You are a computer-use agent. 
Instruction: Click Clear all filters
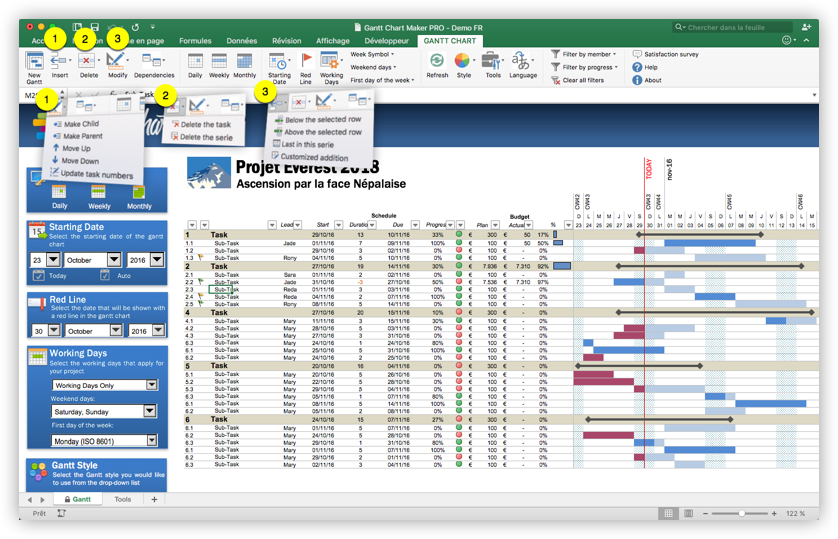coord(577,80)
